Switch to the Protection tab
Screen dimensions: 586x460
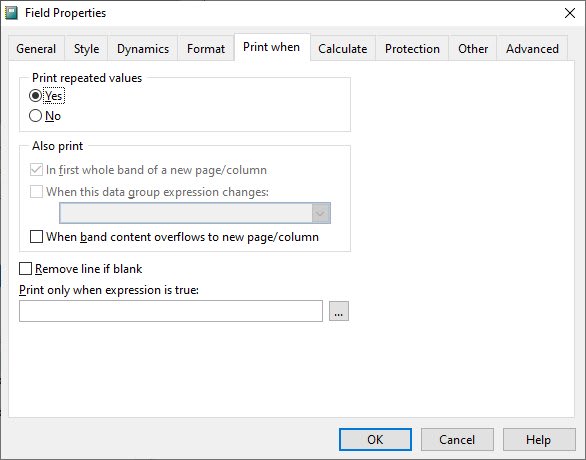[412, 49]
